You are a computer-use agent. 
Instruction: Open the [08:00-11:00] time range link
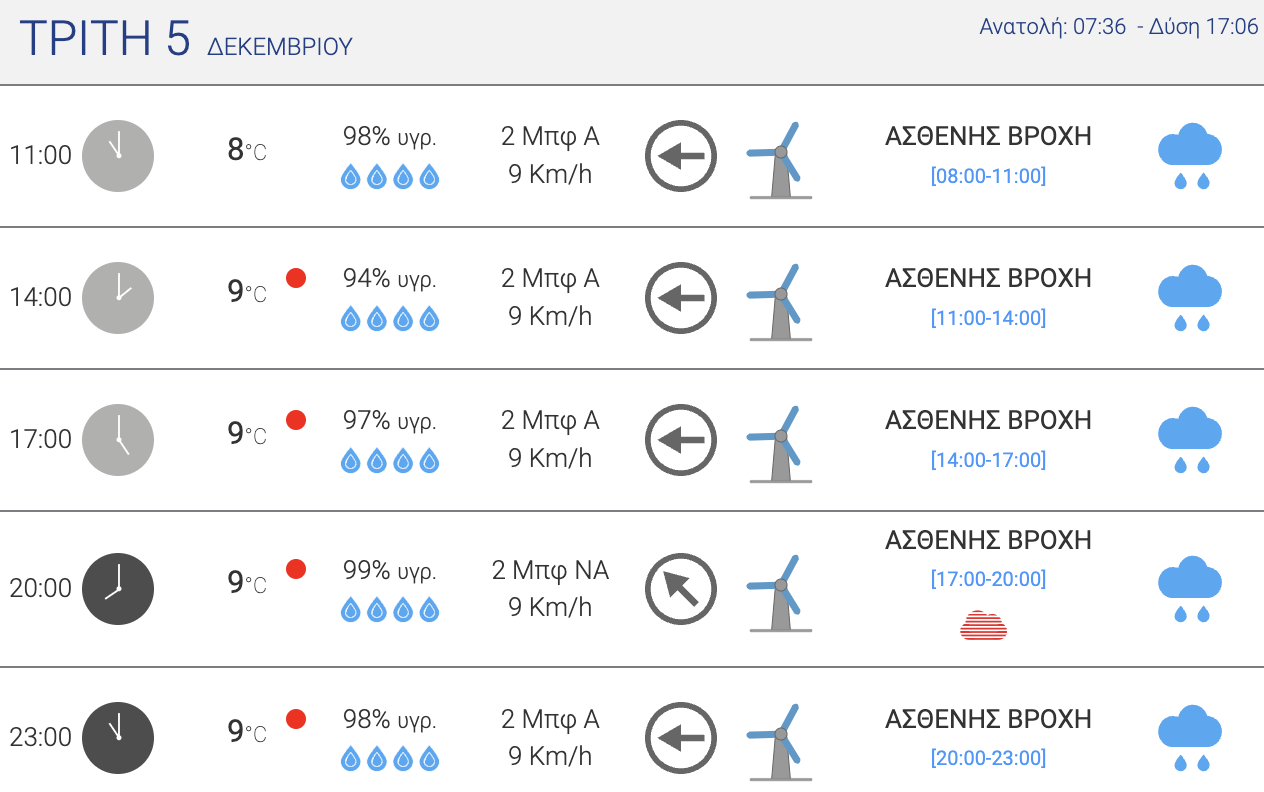coord(988,177)
